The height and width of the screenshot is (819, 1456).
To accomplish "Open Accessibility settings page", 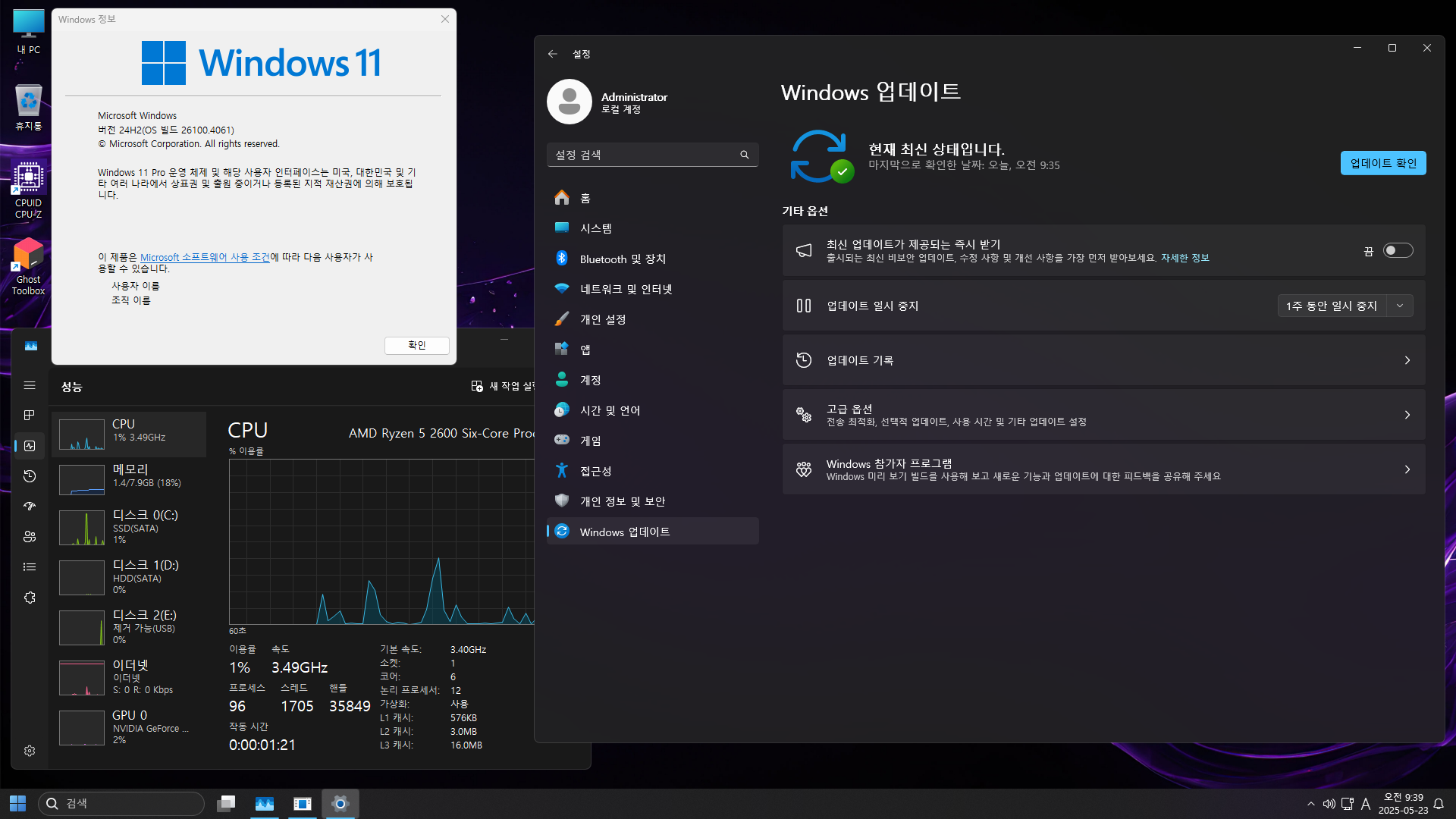I will (652, 471).
